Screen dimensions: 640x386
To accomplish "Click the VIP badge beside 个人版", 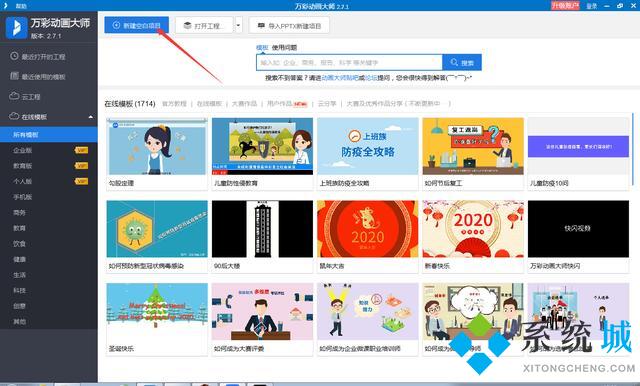I will point(81,181).
